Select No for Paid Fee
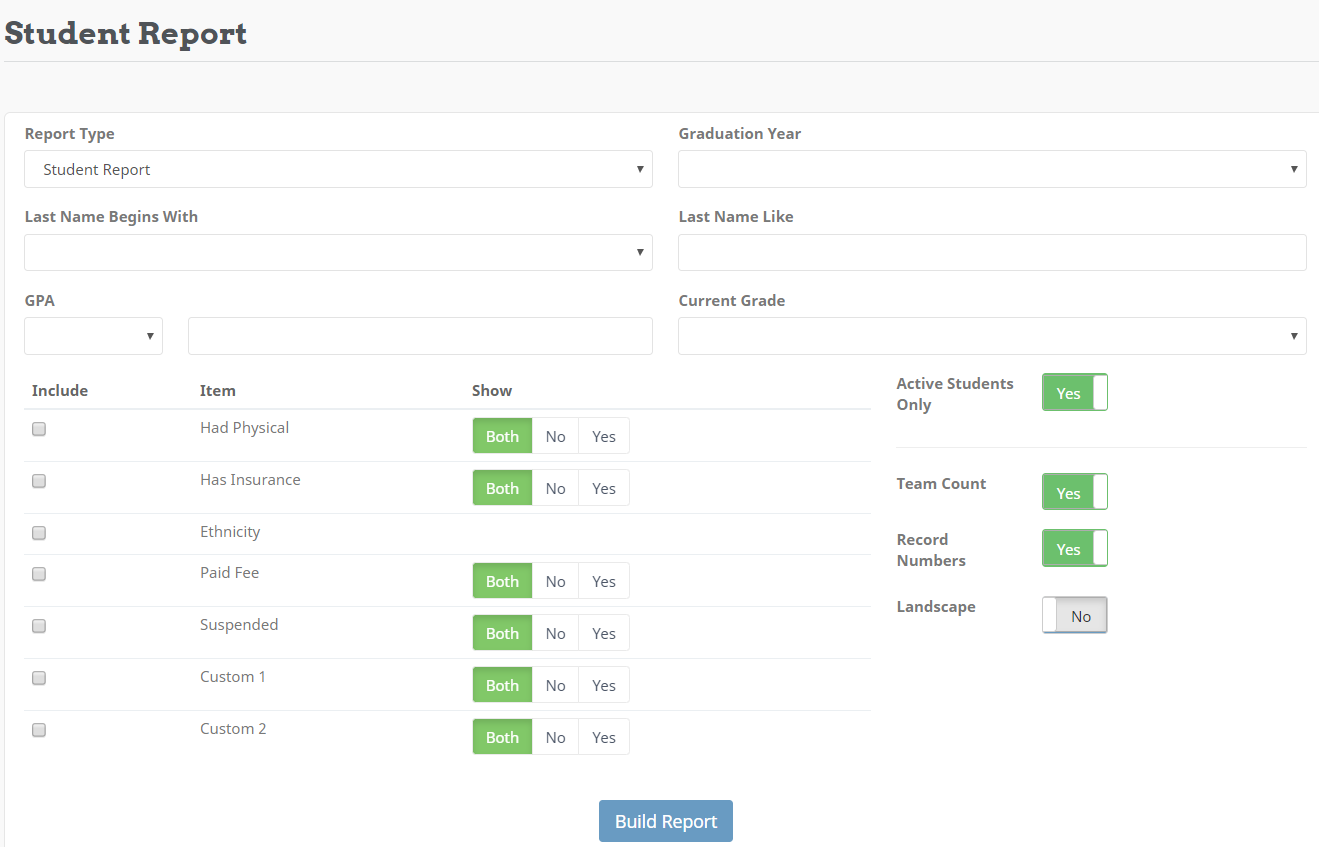Viewport: 1319px width, 847px height. [555, 581]
